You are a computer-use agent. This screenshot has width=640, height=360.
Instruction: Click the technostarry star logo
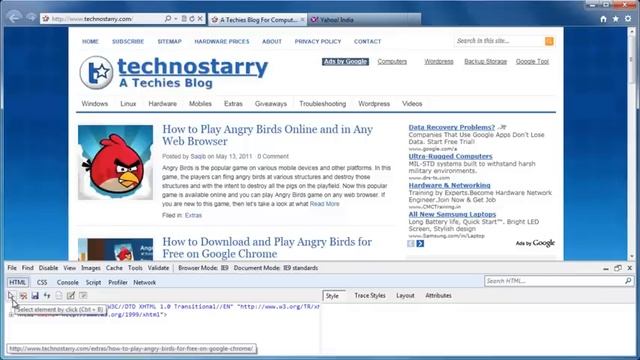click(96, 73)
